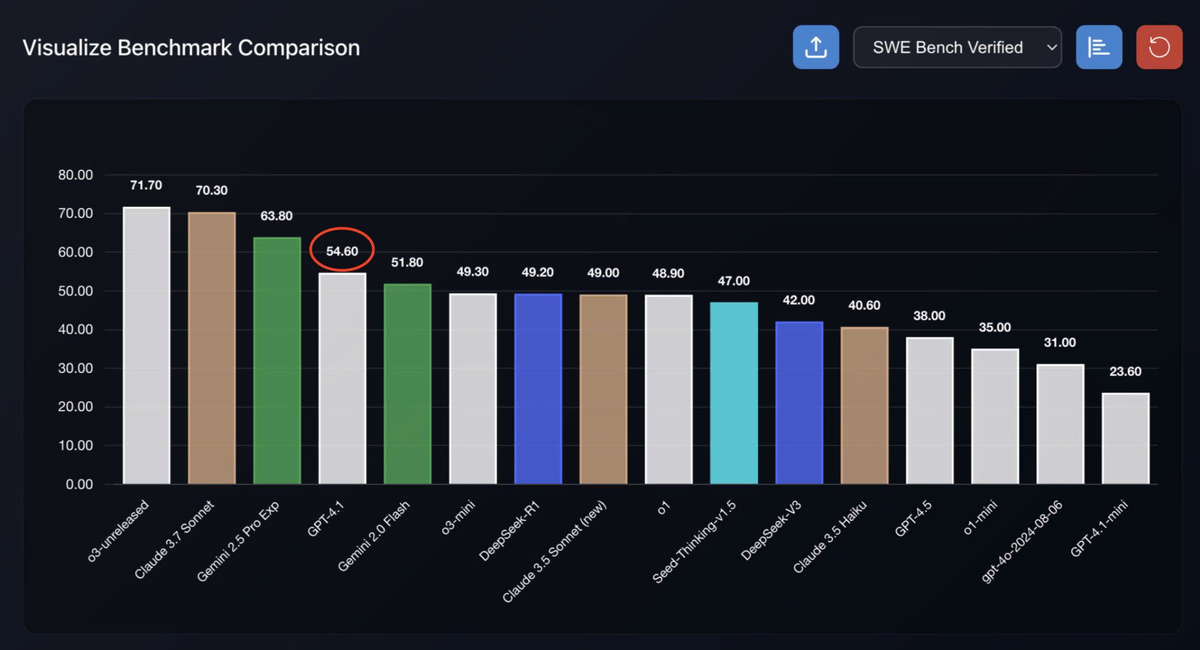The image size is (1200, 650).
Task: Click the 31.00 value label
Action: click(x=1060, y=342)
